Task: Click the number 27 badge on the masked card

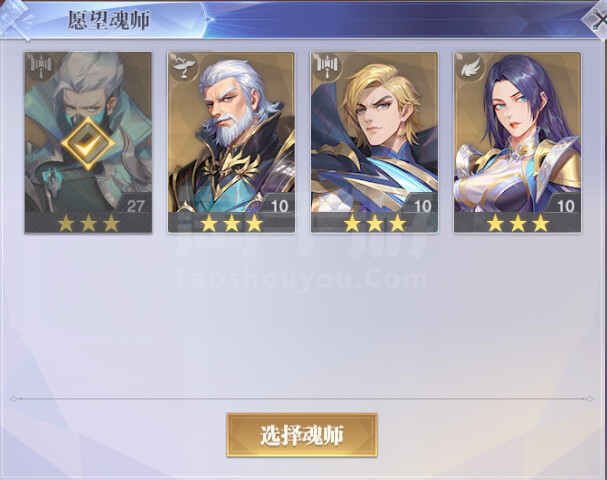Action: pyautogui.click(x=135, y=206)
